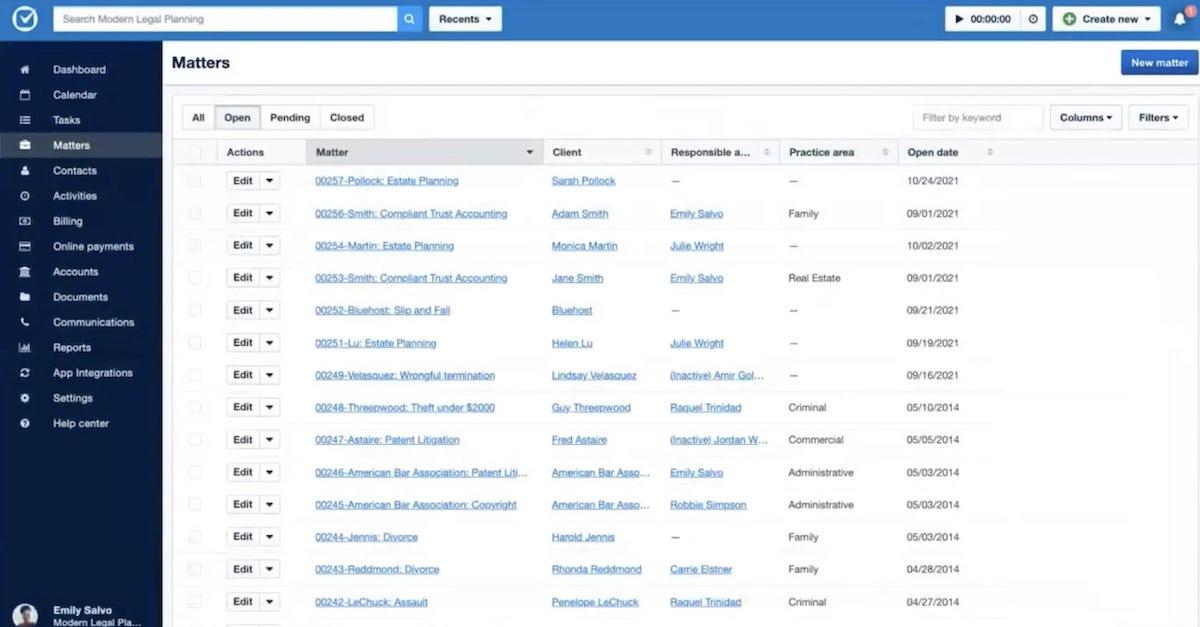Click the Clio checkmark logo
The image size is (1200, 627).
click(25, 19)
